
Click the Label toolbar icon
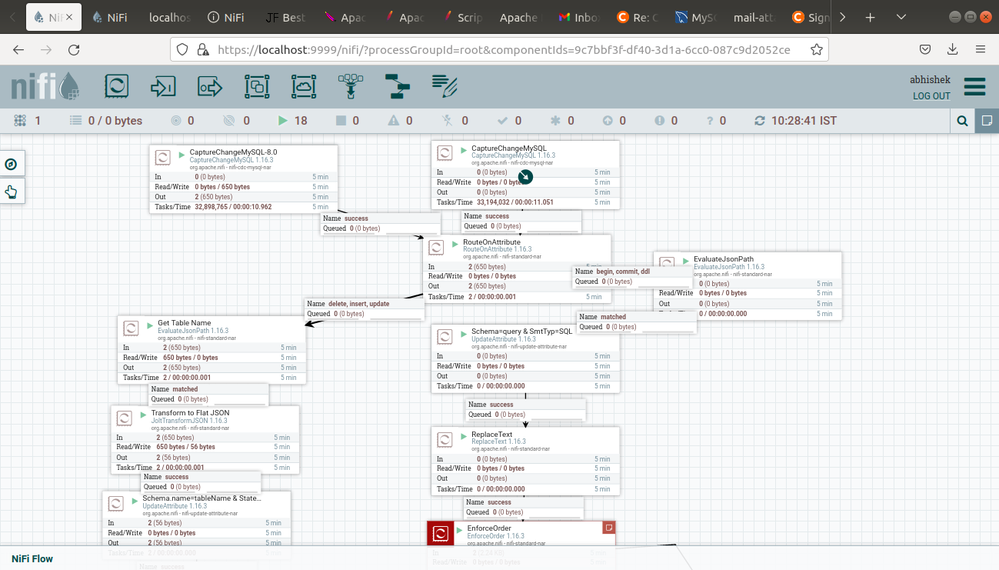(445, 87)
